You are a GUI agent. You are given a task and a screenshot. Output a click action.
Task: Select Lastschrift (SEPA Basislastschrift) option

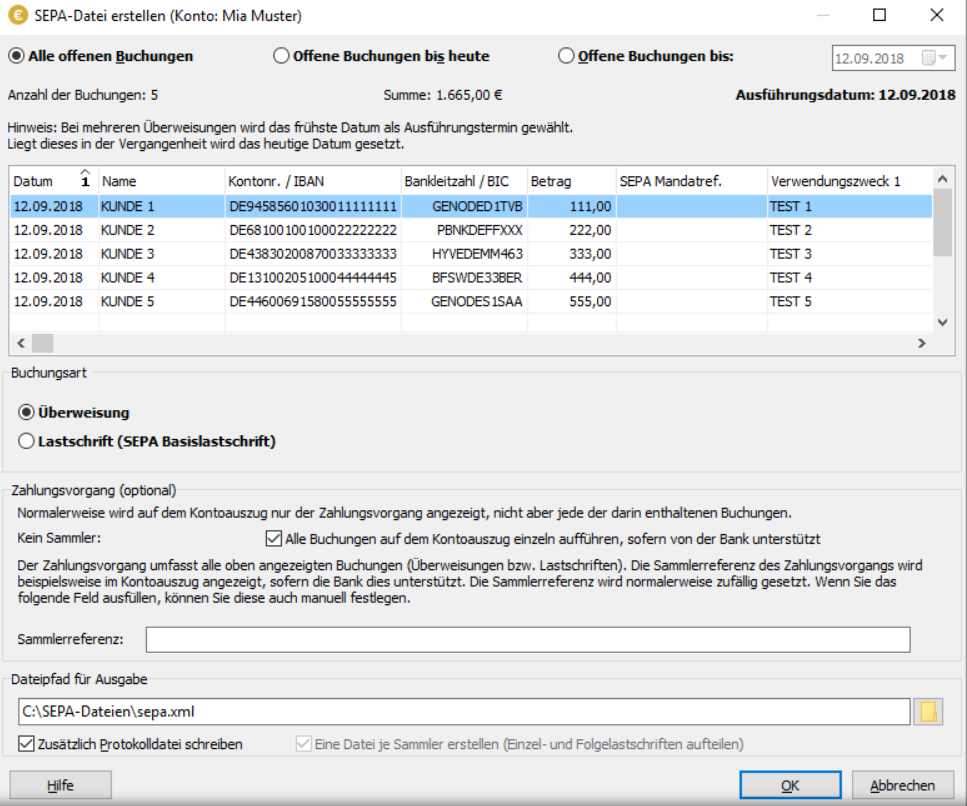(27, 440)
